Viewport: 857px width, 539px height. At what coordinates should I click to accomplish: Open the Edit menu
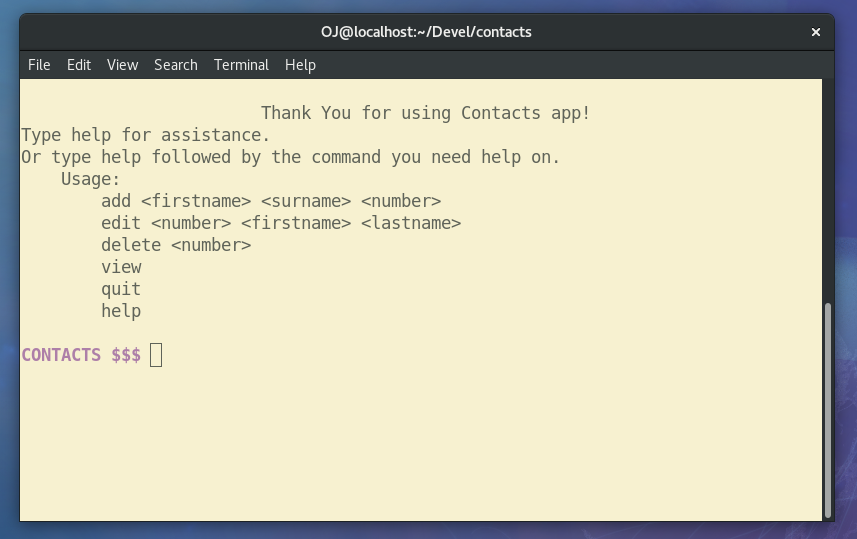79,65
